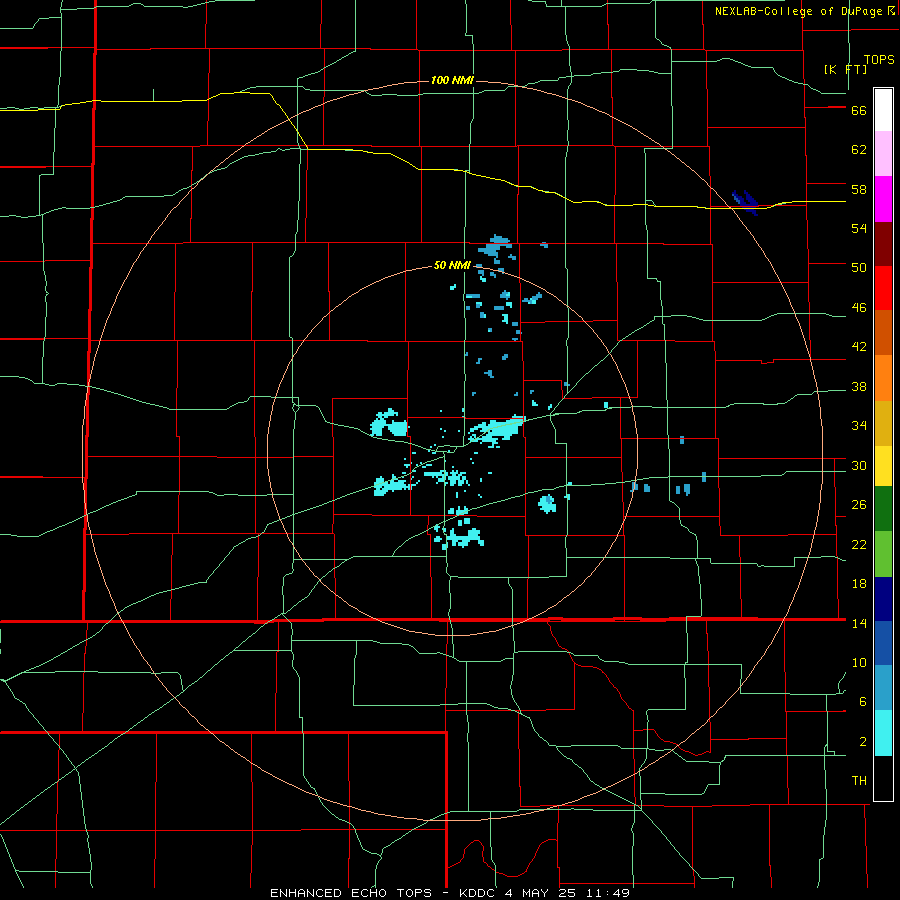900x900 pixels.
Task: Click the TH threshold legend label
Action: (859, 781)
